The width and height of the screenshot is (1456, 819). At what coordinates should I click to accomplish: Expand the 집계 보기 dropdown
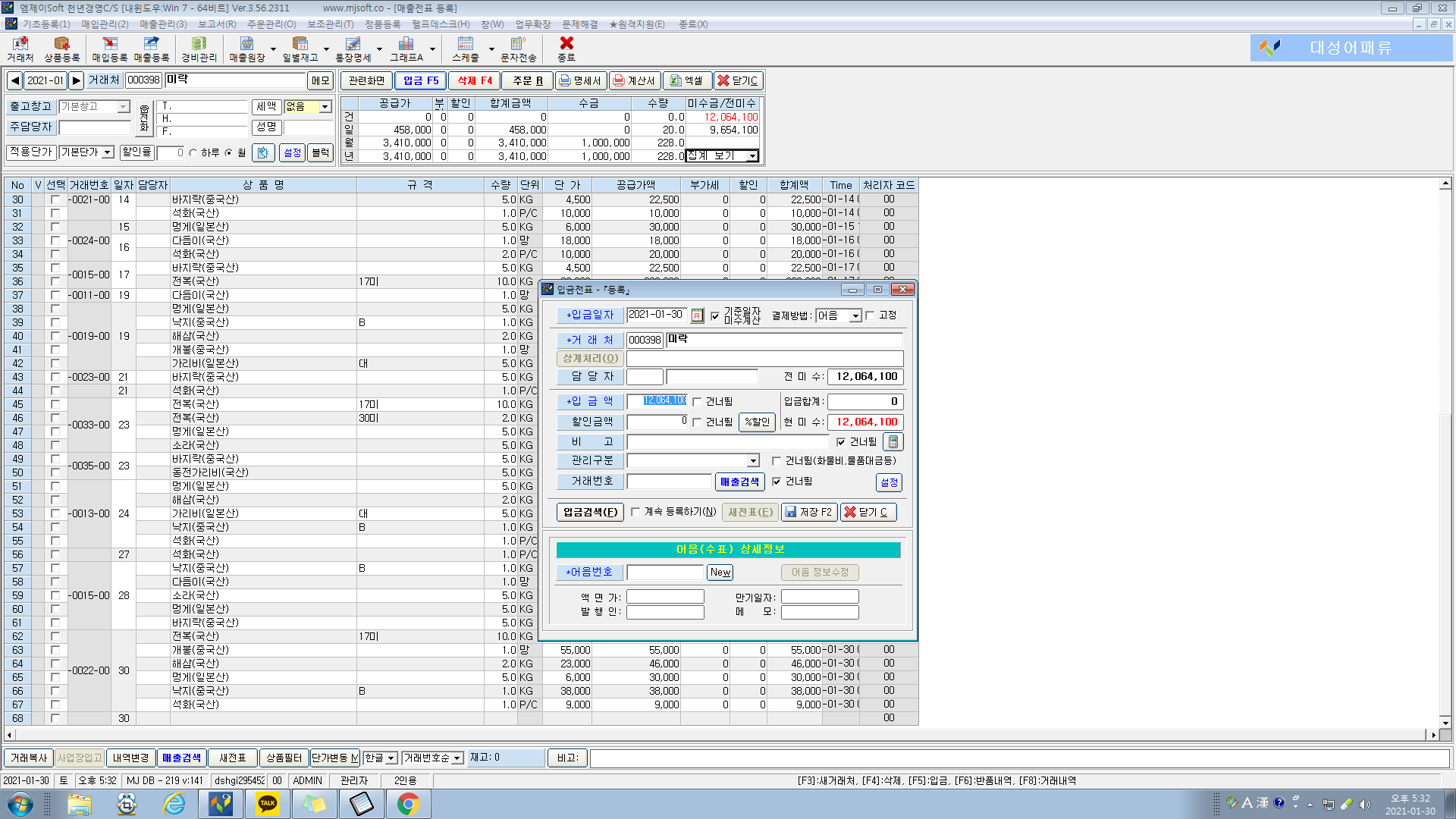coord(752,156)
